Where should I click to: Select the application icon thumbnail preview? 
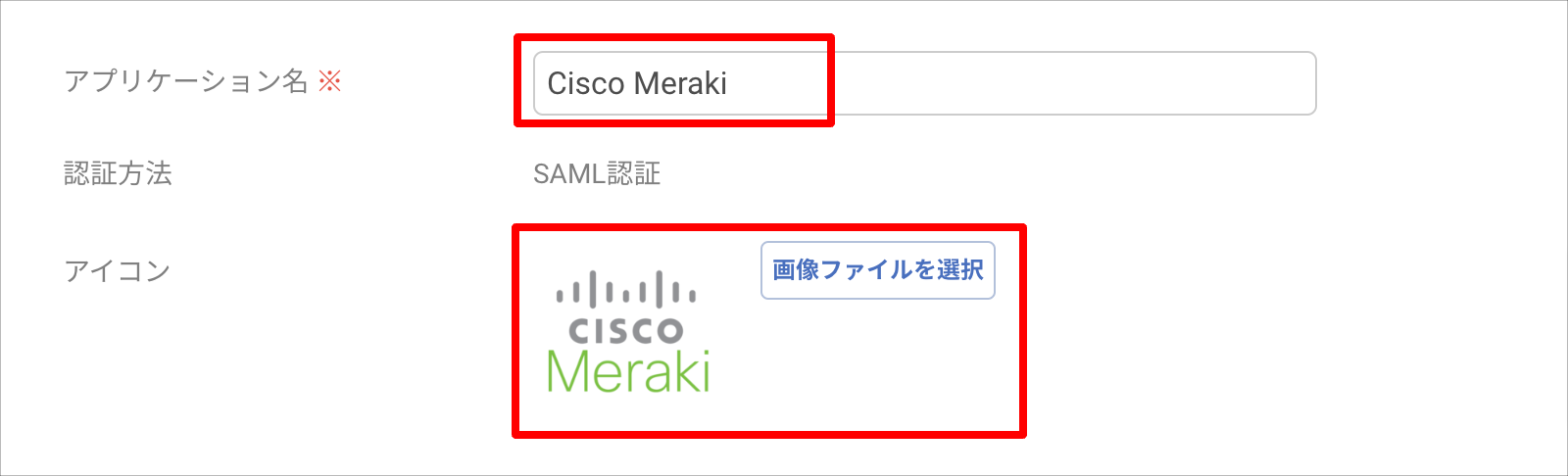click(x=628, y=331)
